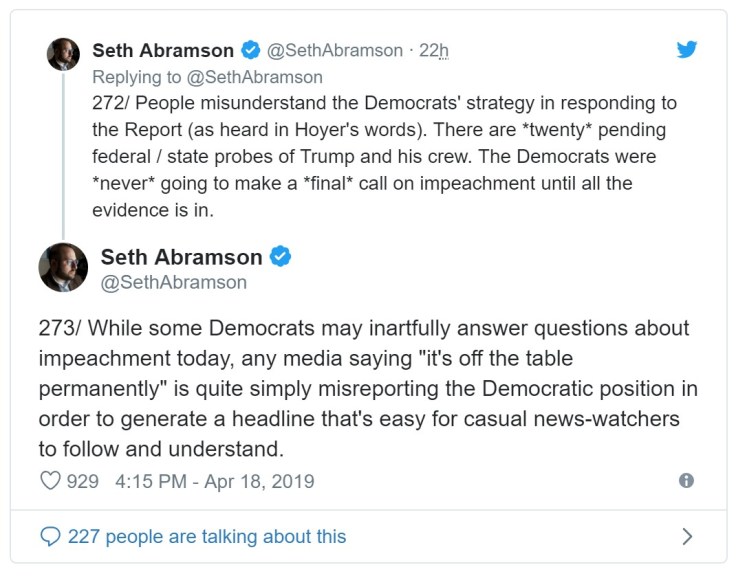
Task: Click the speech bubble conversation icon
Action: (x=50, y=537)
